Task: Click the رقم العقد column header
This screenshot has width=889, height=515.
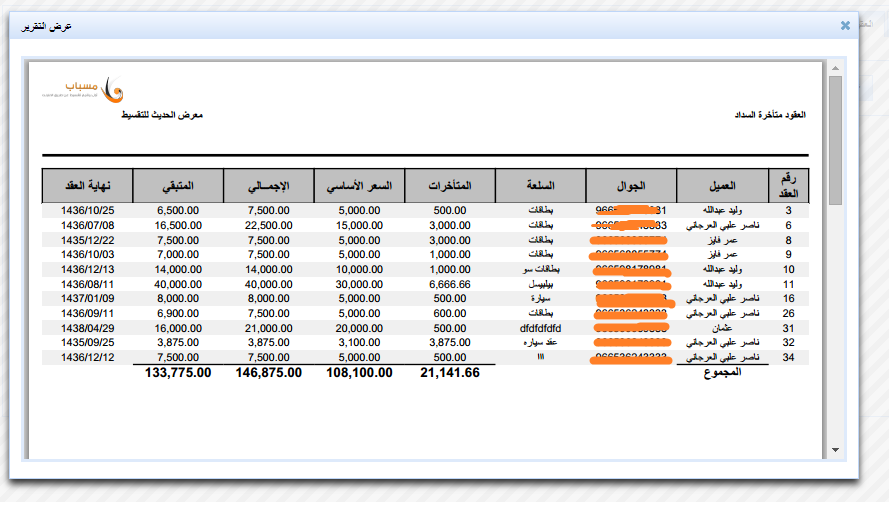Action: pos(788,186)
